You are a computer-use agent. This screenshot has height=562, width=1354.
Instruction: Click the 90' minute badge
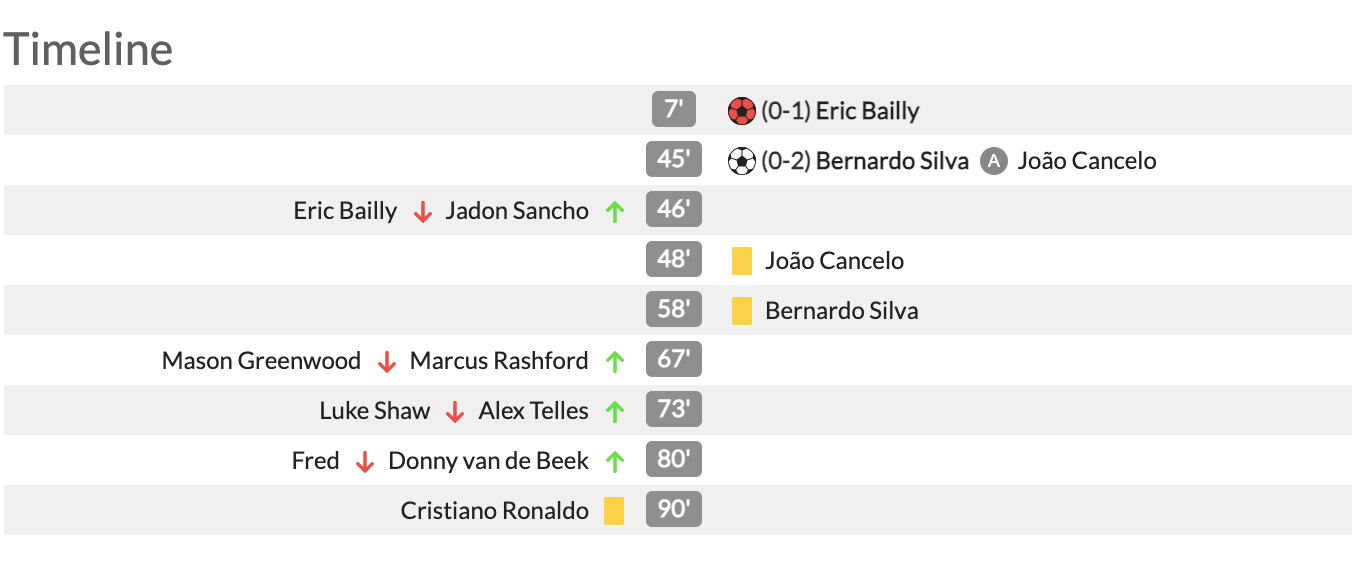click(x=673, y=510)
